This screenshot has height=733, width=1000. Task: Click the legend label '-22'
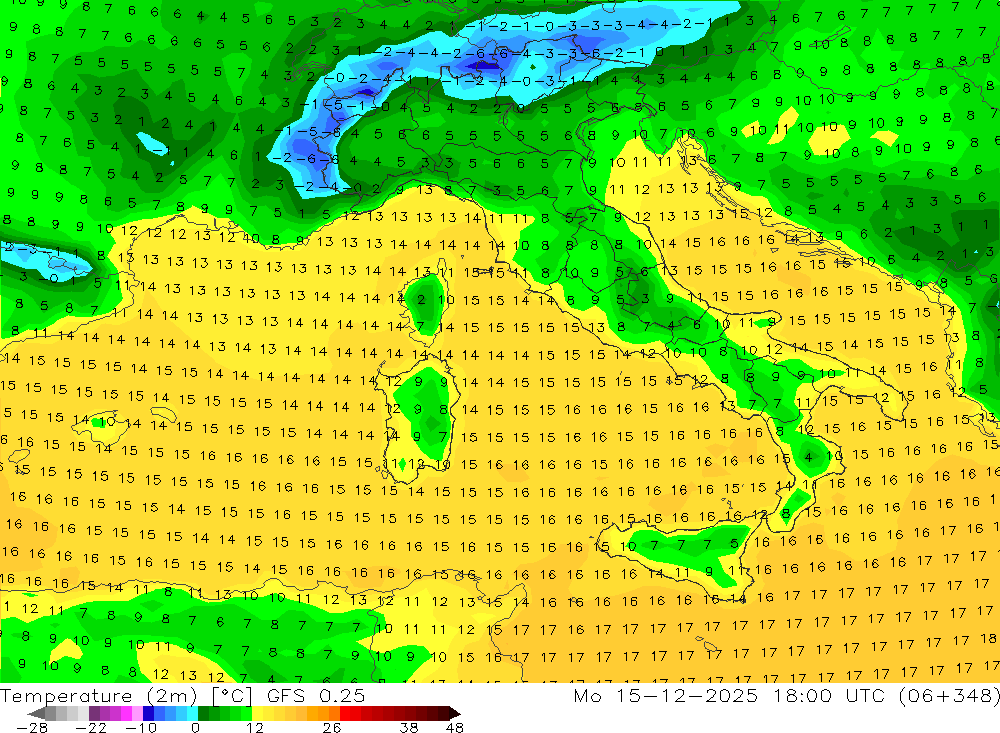[x=91, y=728]
